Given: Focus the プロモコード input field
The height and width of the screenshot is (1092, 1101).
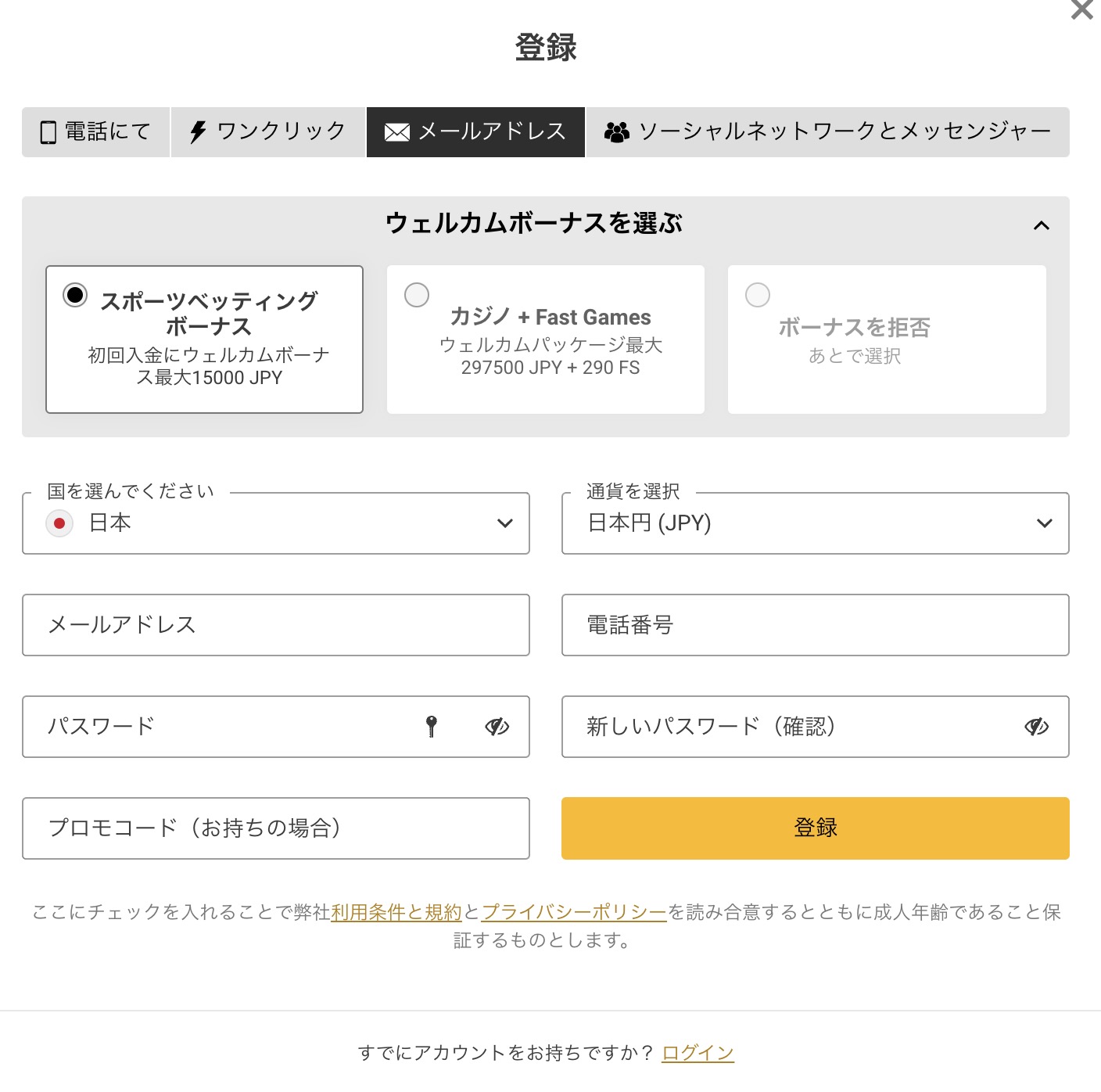Looking at the screenshot, I should tap(276, 828).
